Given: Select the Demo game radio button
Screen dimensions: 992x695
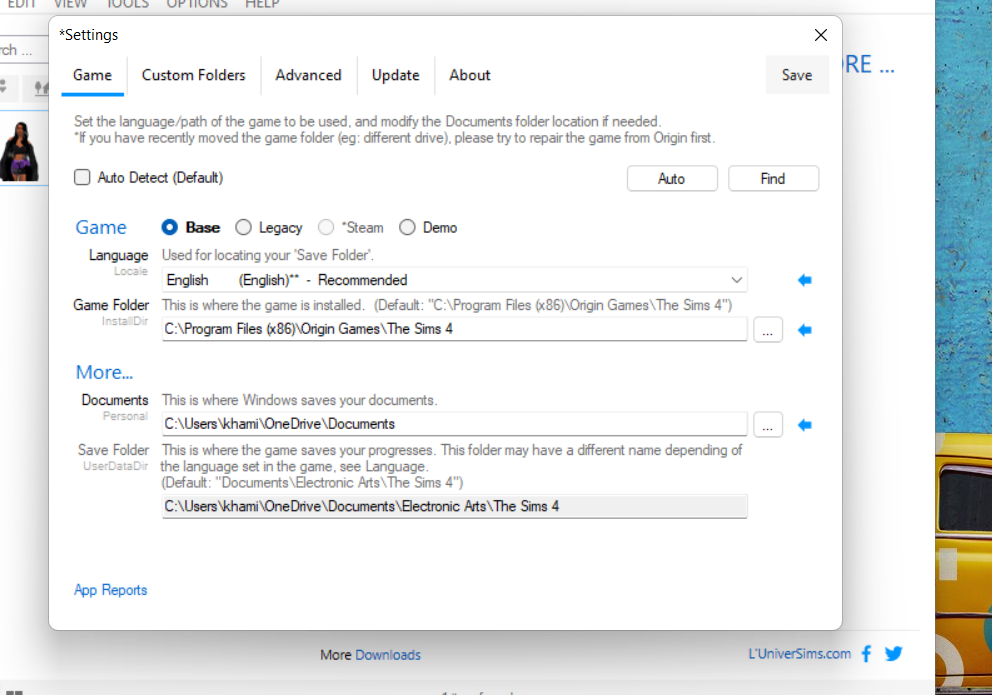Looking at the screenshot, I should point(407,227).
